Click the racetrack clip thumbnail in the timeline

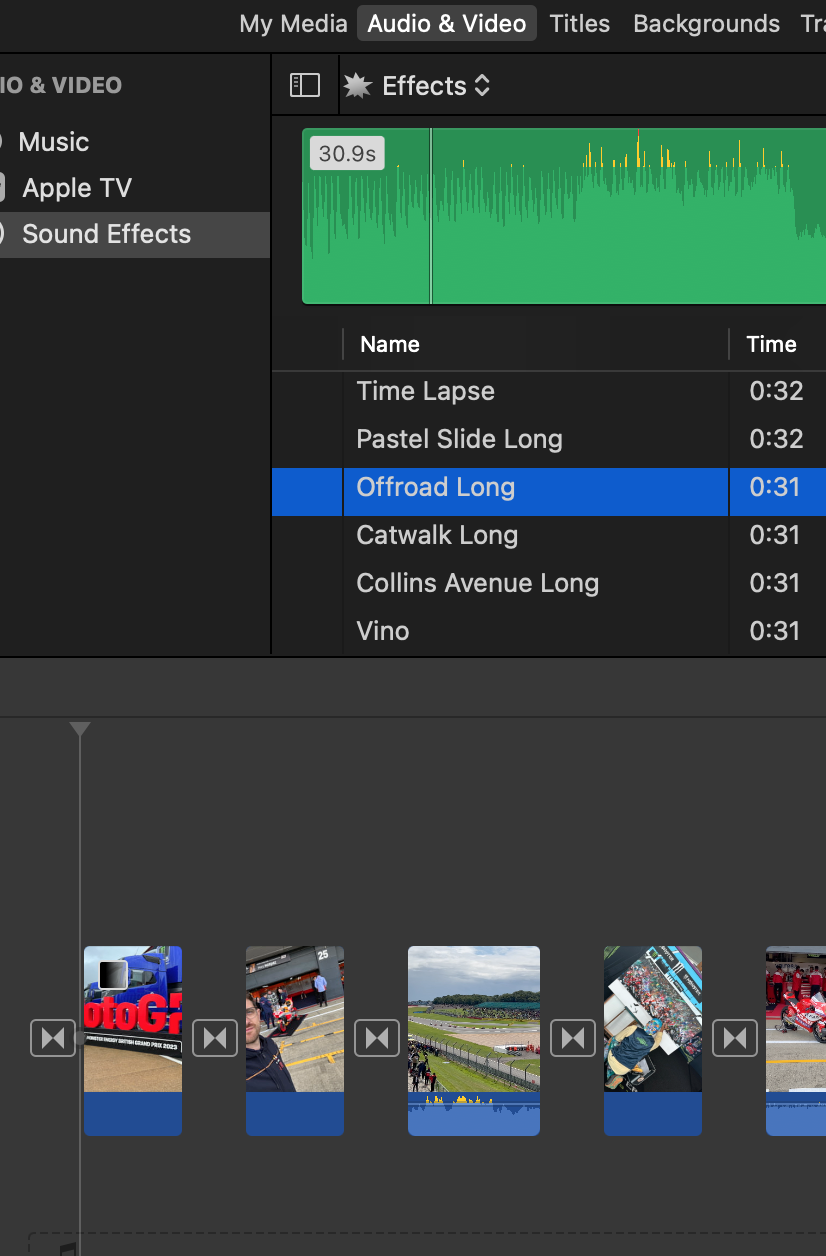473,1020
